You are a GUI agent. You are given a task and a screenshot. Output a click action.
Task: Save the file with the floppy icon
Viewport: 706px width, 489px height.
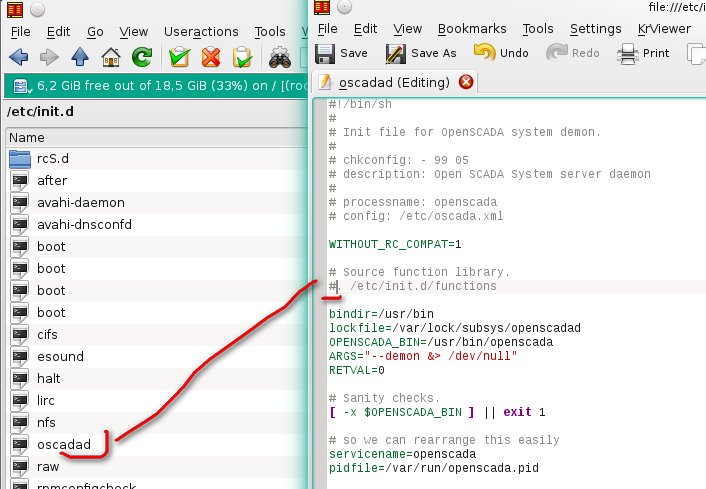pos(343,53)
